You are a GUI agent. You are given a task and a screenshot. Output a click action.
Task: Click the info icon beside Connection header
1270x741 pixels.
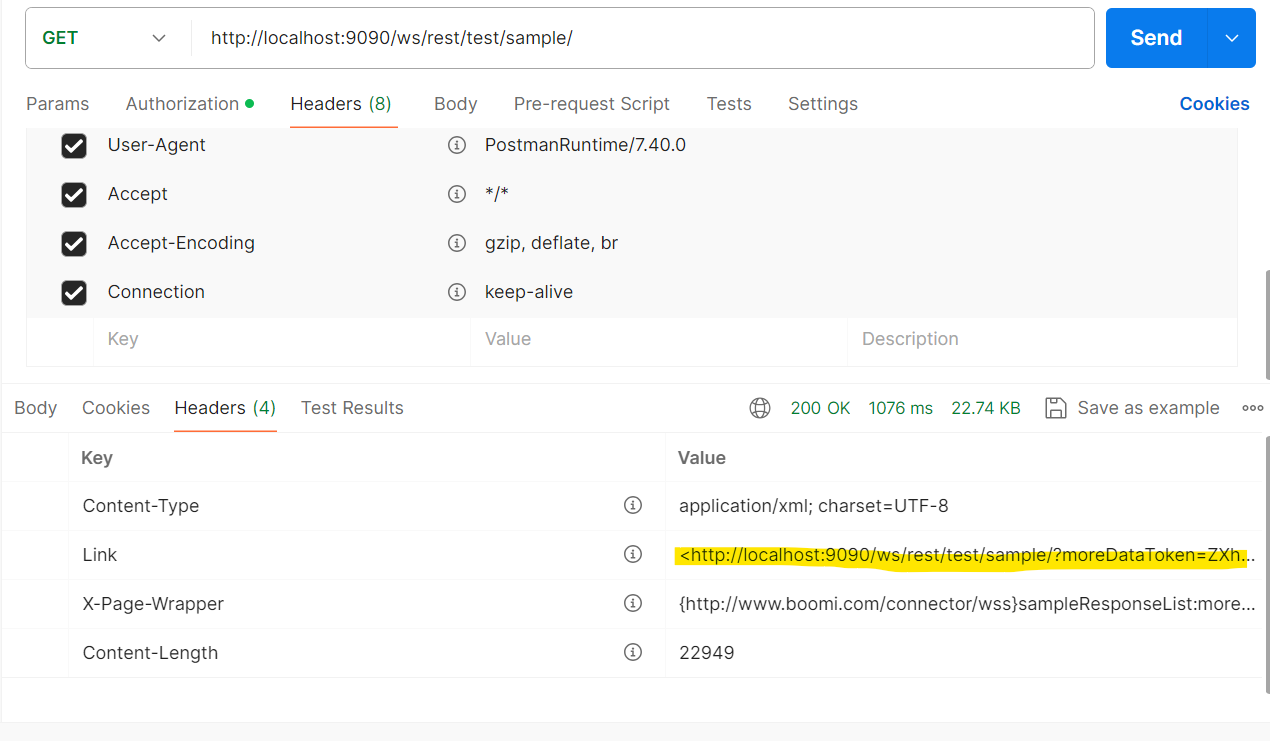pos(457,292)
